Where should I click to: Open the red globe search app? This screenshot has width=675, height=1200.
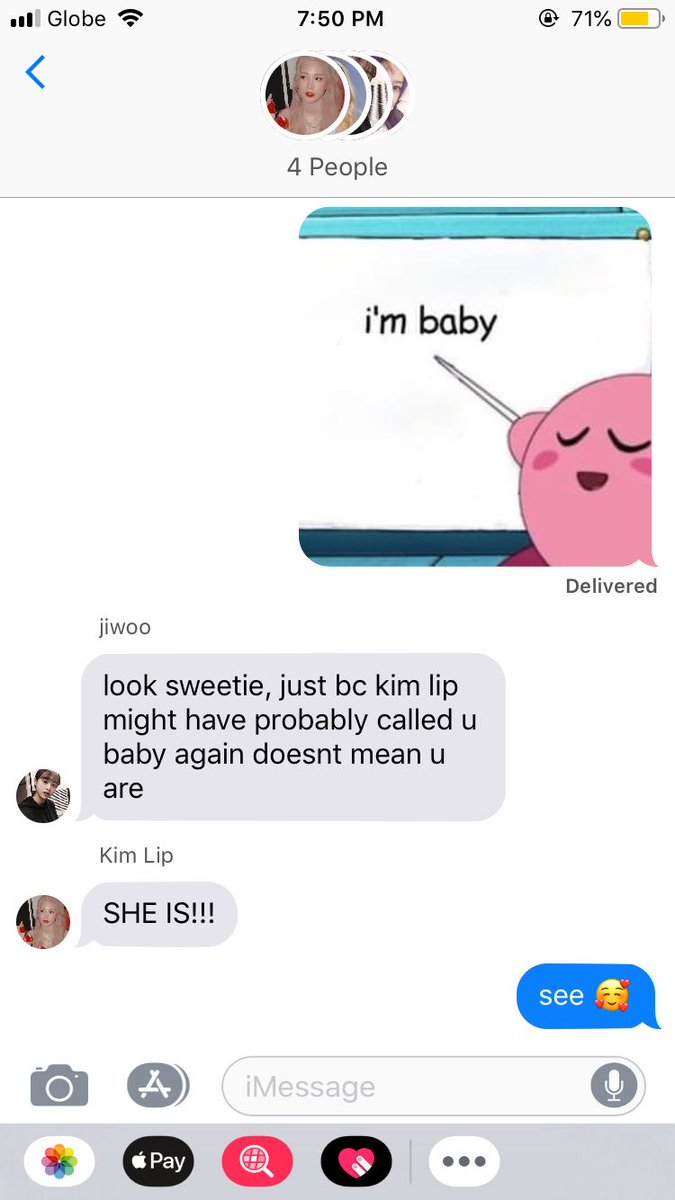(257, 1161)
